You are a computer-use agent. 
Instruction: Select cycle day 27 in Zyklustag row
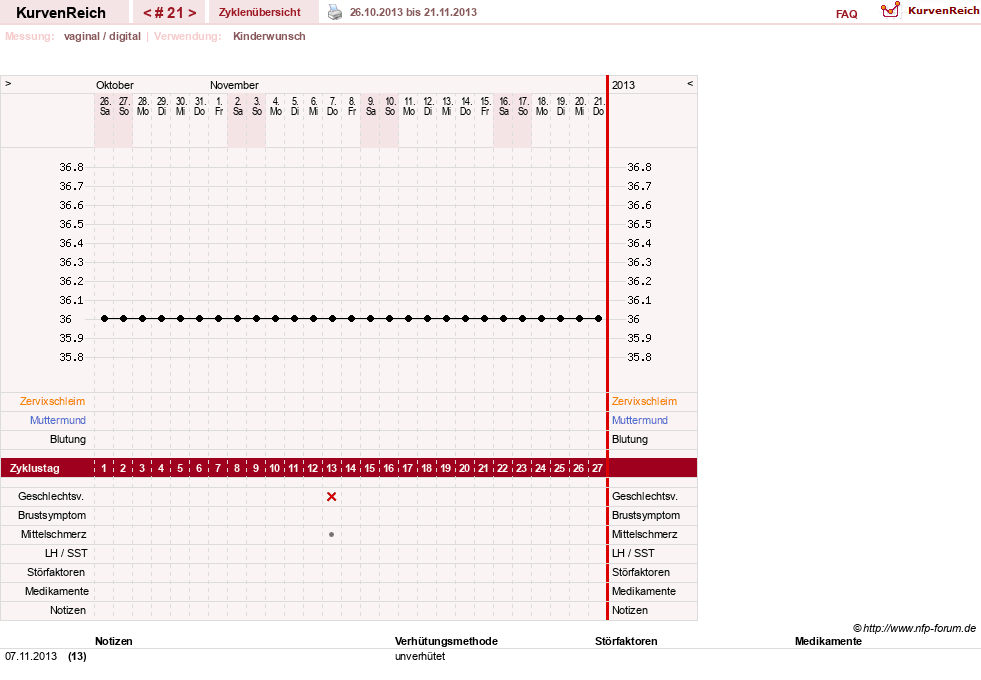click(x=597, y=468)
